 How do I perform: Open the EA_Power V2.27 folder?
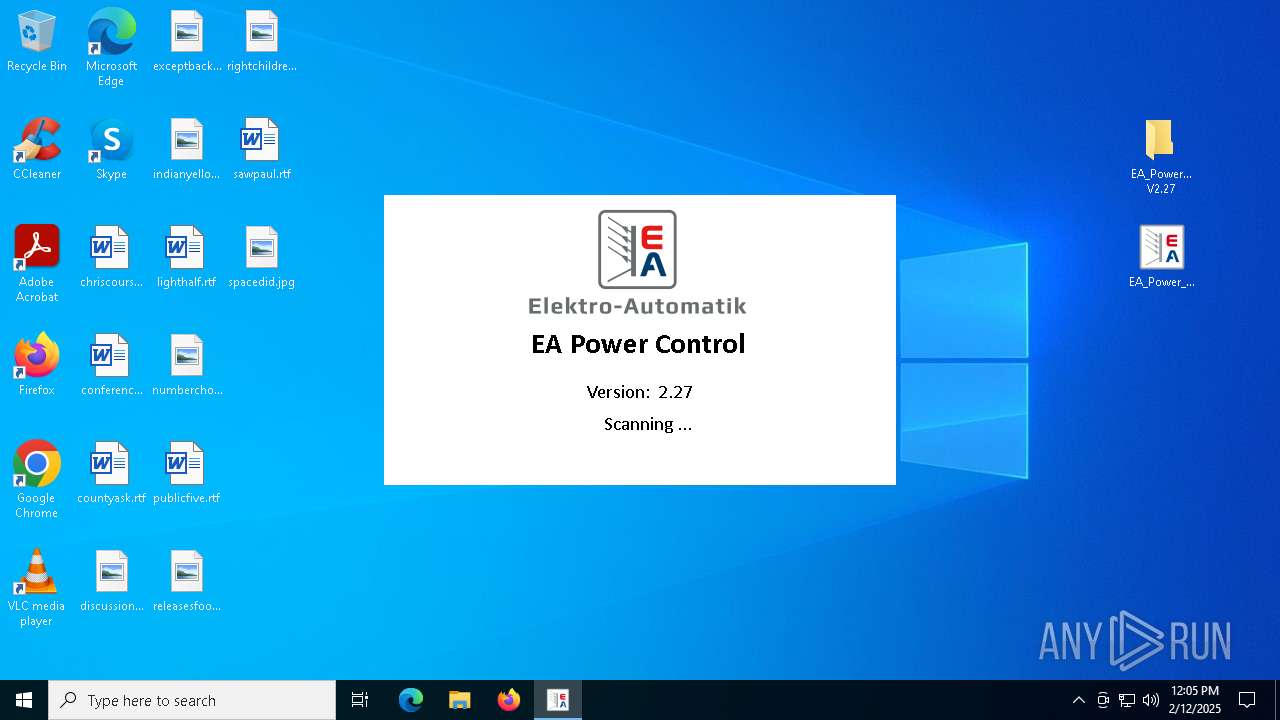point(1161,156)
